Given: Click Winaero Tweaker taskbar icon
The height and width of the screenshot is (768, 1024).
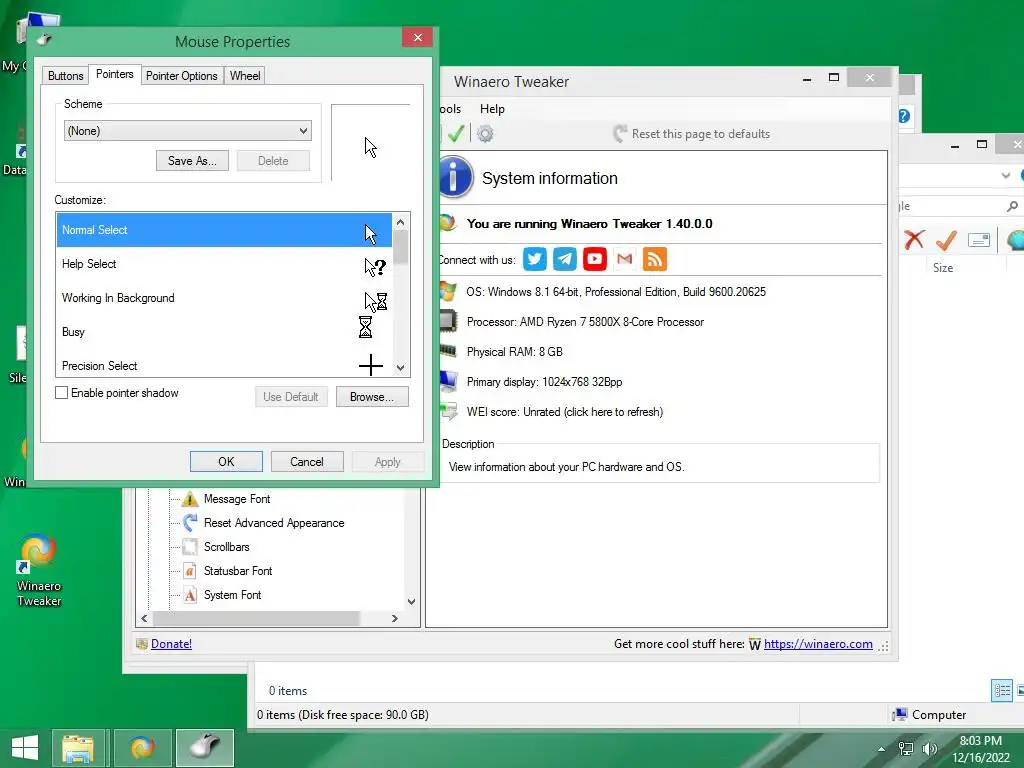Looking at the screenshot, I should 142,748.
